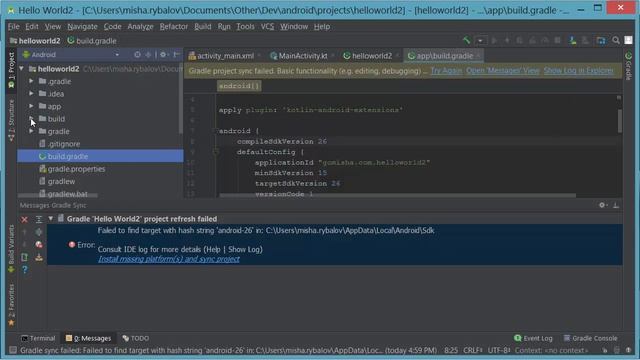
Task: Open Favorites side panel
Action: pos(11,305)
